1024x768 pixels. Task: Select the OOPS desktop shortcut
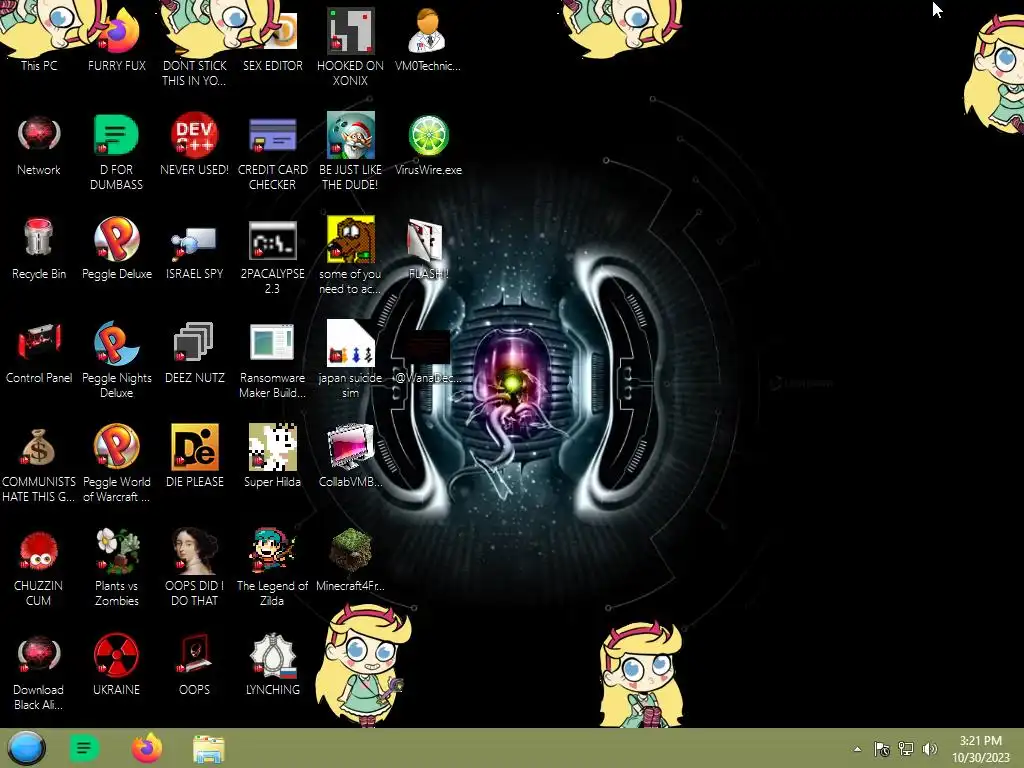195,665
